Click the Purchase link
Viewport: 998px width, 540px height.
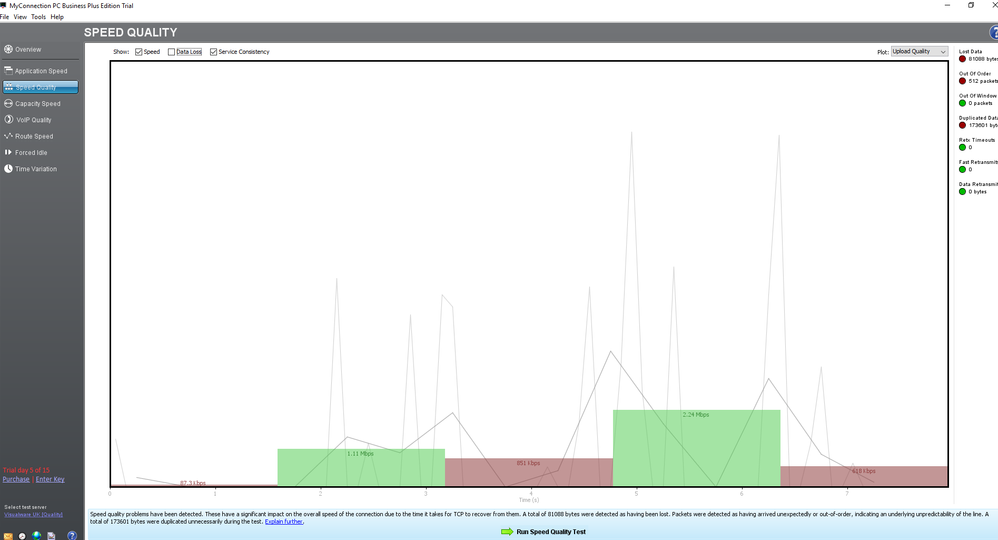pos(16,480)
